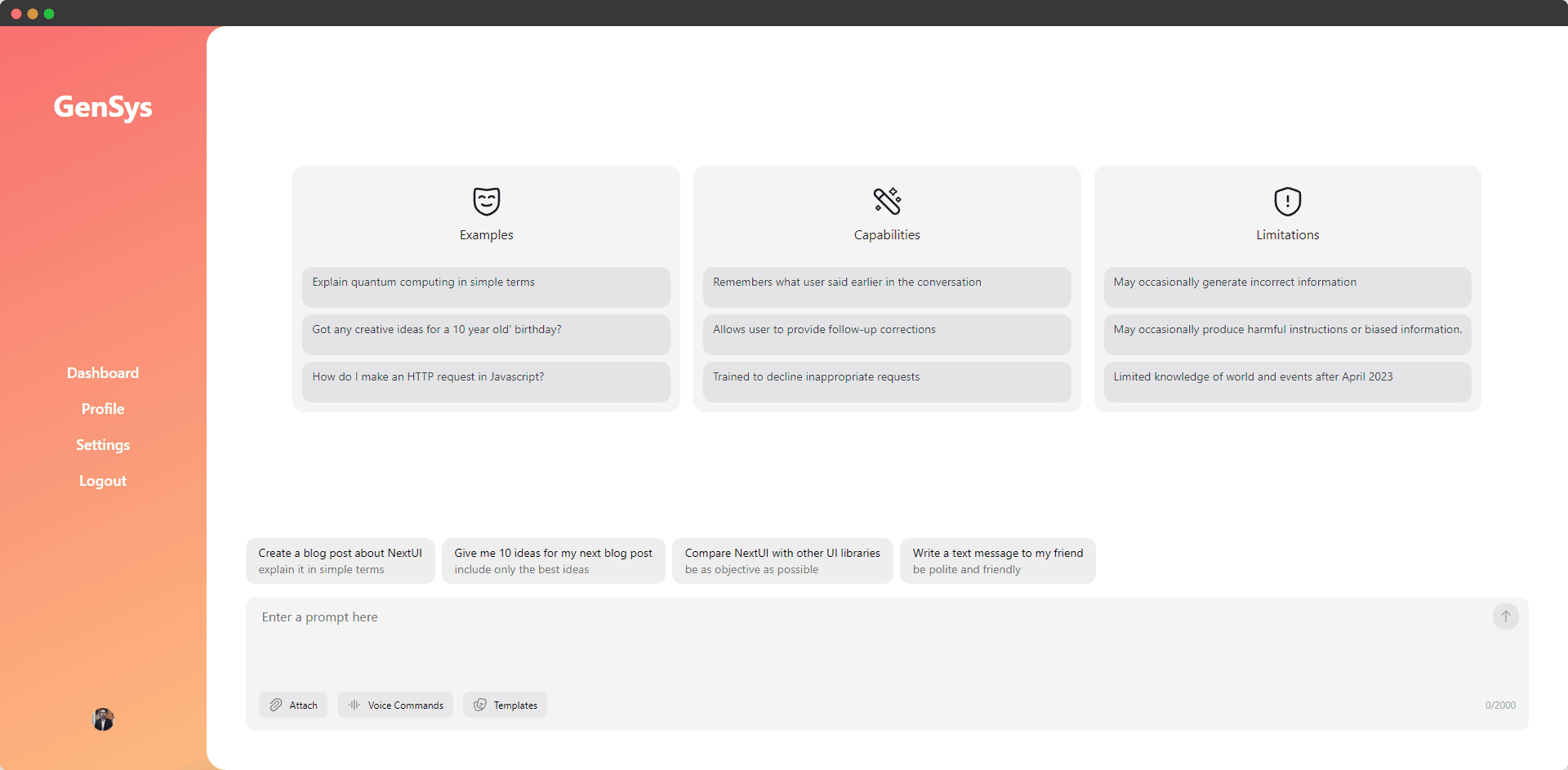
Task: Pick 'Write a text message to my friend' suggestion
Action: (997, 561)
